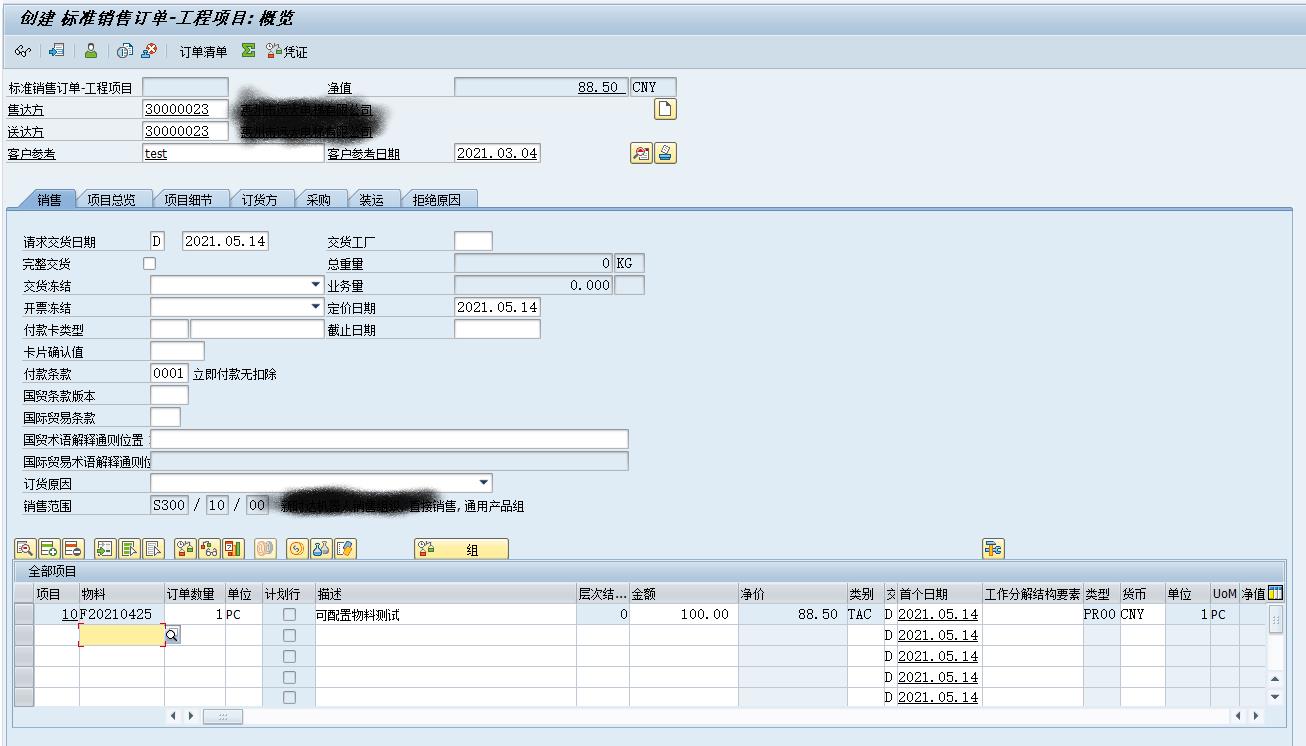This screenshot has width=1306, height=746.
Task: Click the horizontal scrollbar thumb under the table
Action: click(223, 716)
